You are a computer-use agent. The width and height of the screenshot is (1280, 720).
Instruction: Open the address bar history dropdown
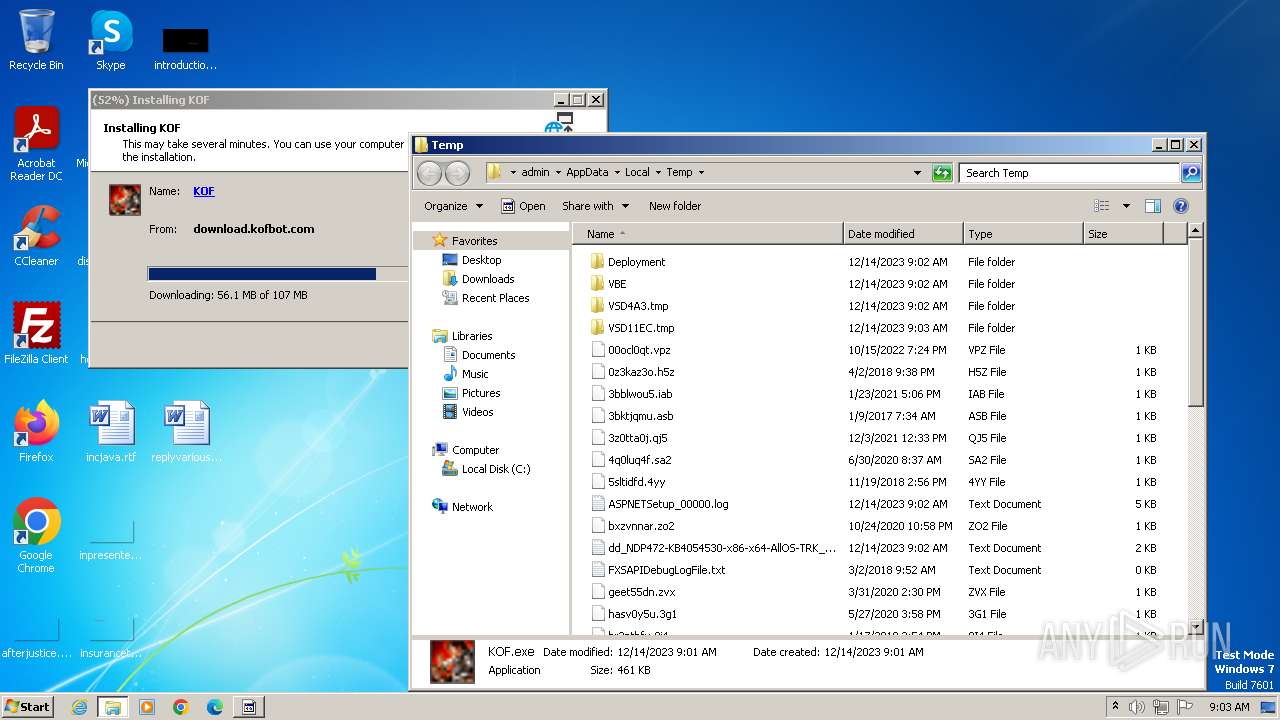point(917,173)
